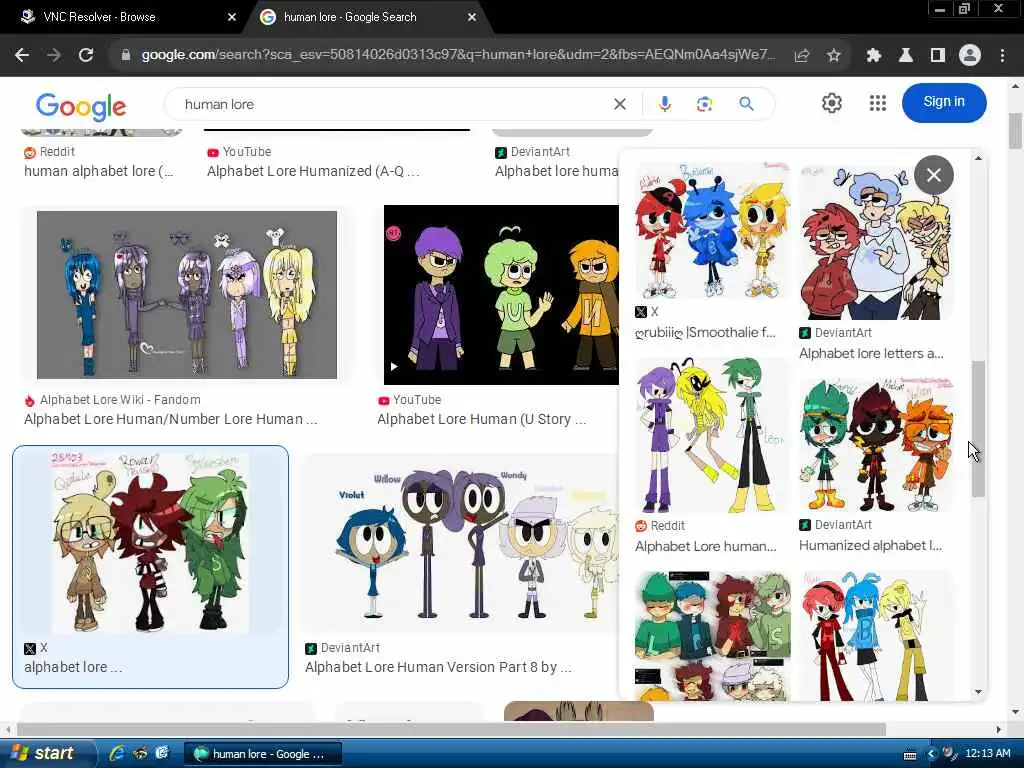Open side panel Alphabet lore letters image
This screenshot has width=1024, height=768.
tap(876, 241)
